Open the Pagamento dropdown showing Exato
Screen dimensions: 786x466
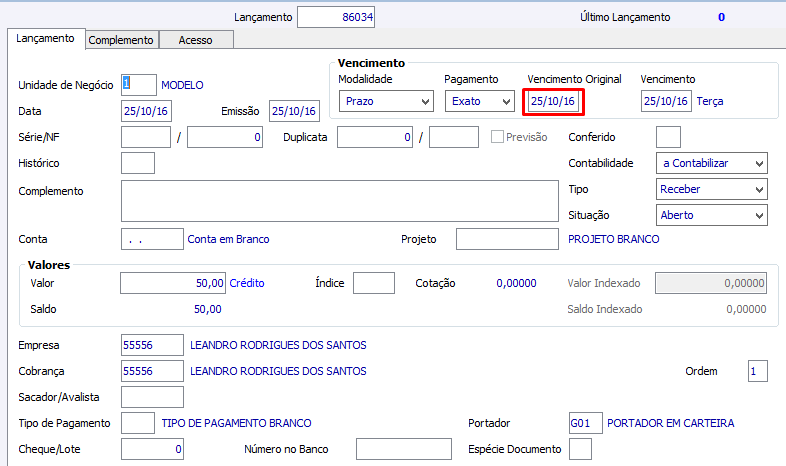click(480, 101)
